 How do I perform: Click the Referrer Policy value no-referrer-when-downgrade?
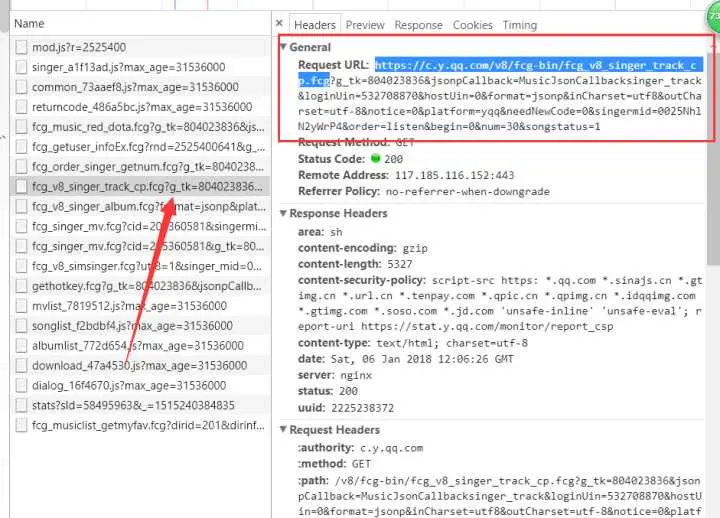pyautogui.click(x=467, y=191)
